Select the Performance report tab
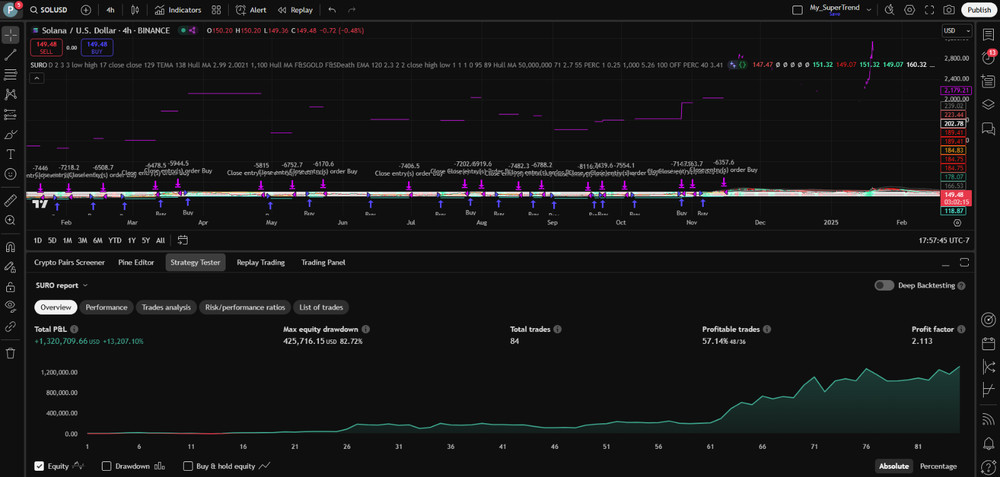 [x=107, y=307]
